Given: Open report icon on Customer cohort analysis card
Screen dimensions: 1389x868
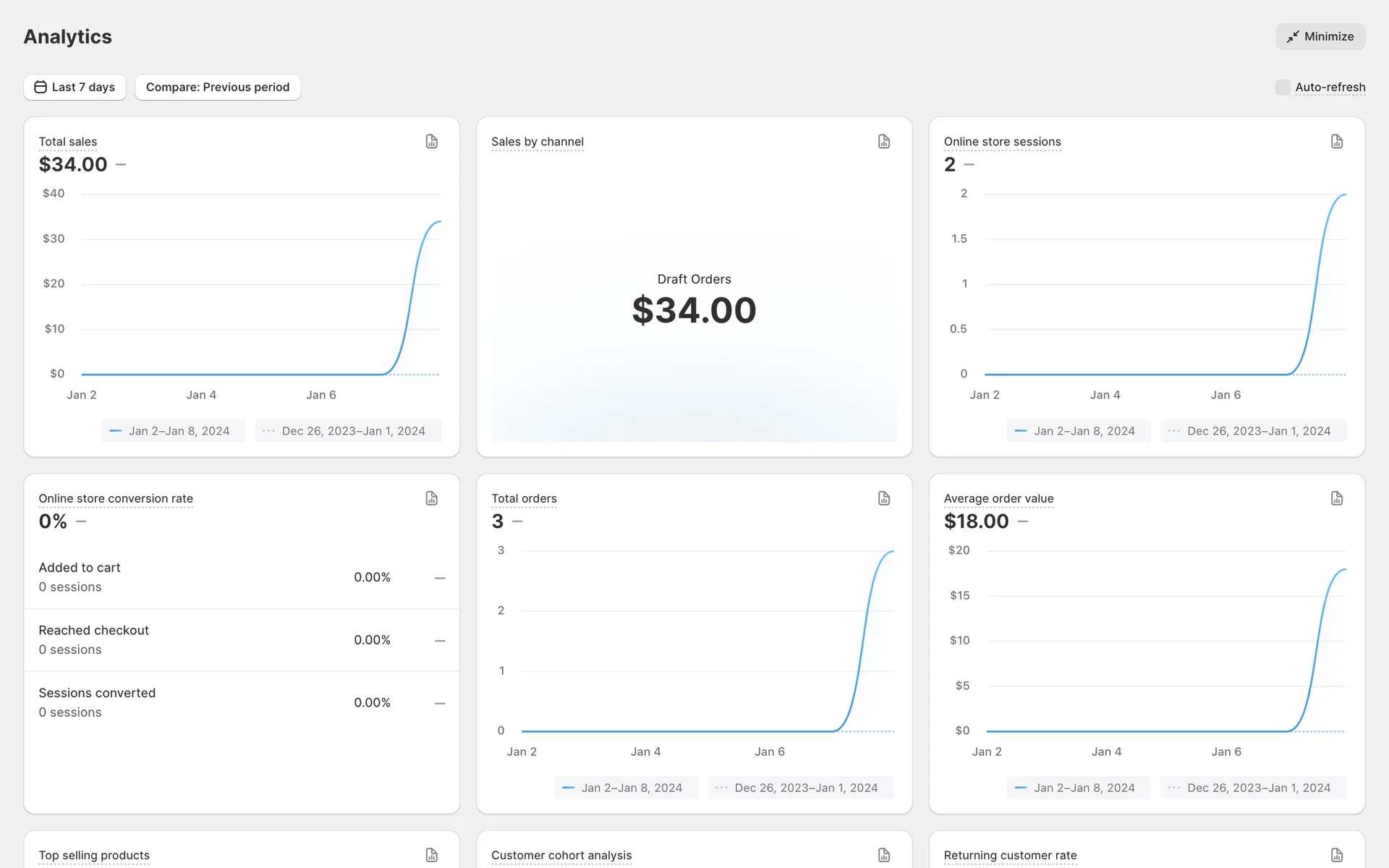Looking at the screenshot, I should (884, 855).
